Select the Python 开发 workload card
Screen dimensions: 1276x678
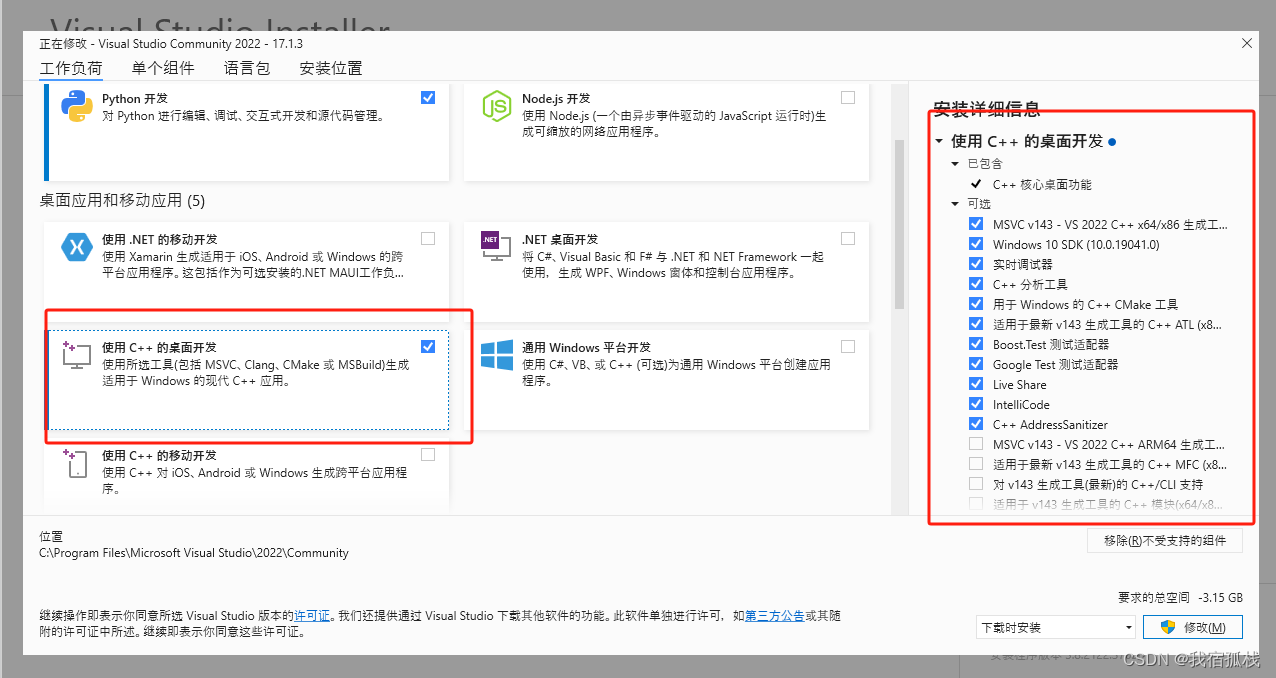[248, 132]
